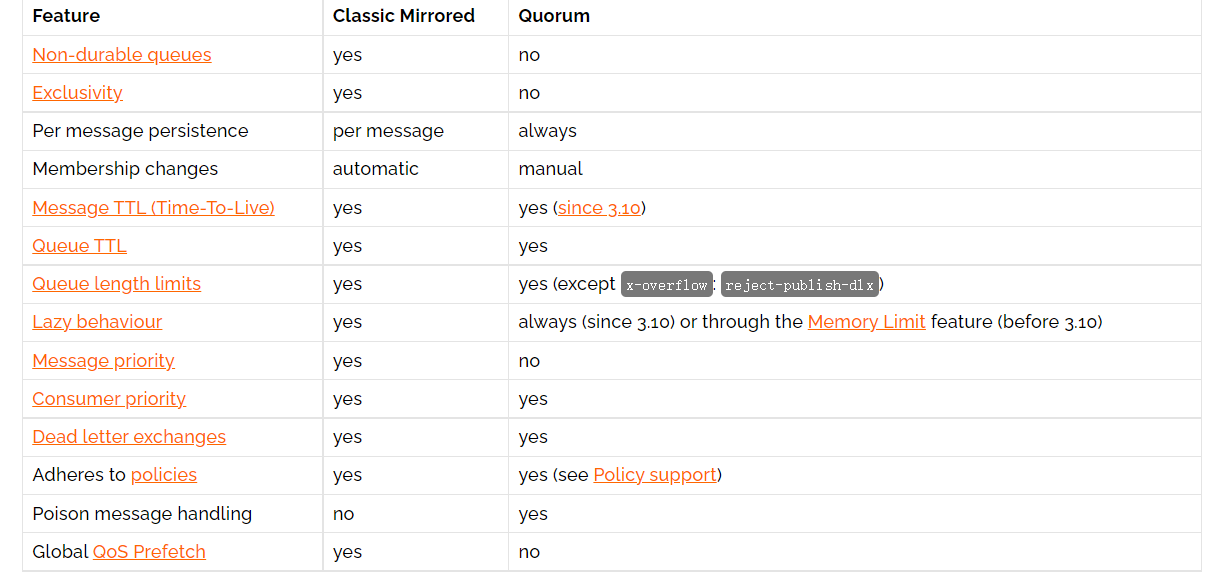
Task: Click the Feature column header
Action: point(66,16)
